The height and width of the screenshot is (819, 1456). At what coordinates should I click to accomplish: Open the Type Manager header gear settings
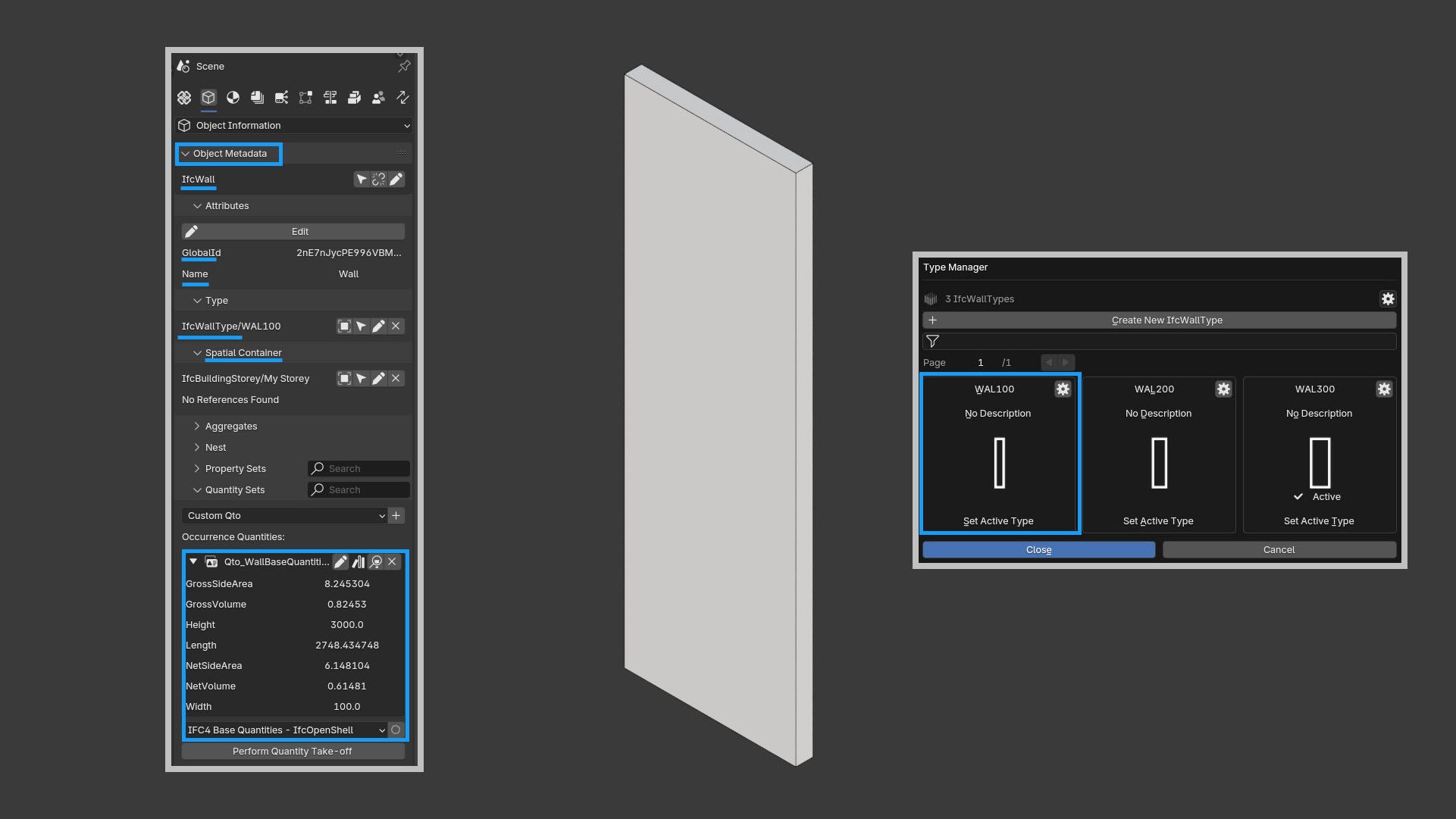click(1388, 299)
